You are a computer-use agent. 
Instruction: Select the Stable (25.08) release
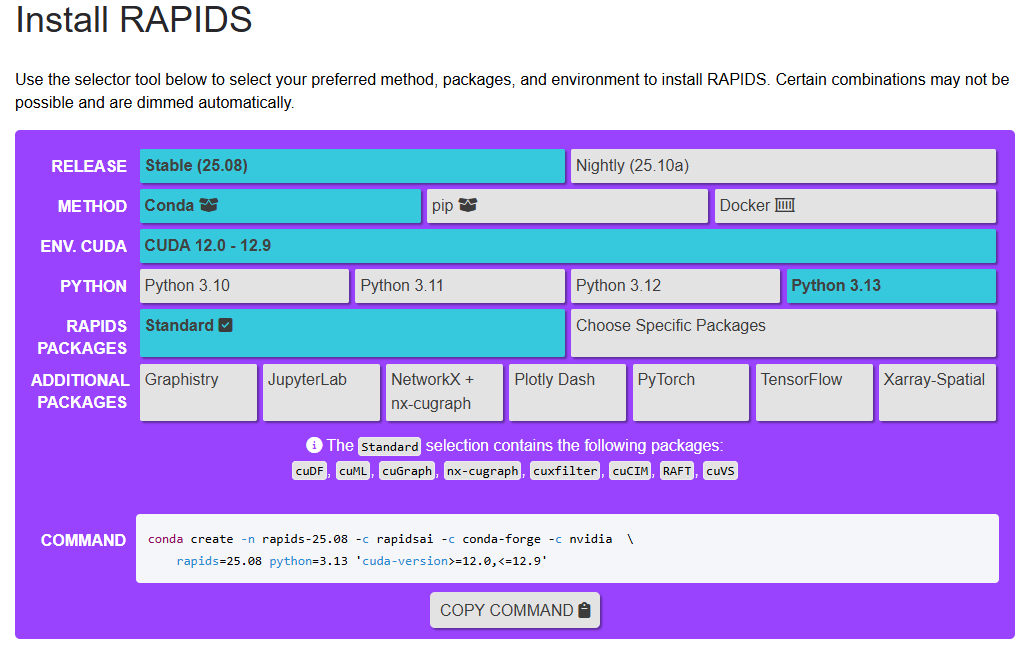coord(352,166)
